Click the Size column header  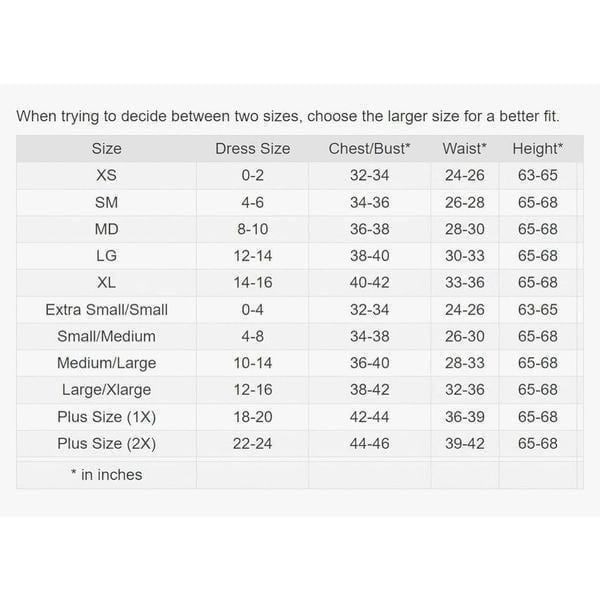[x=106, y=148]
